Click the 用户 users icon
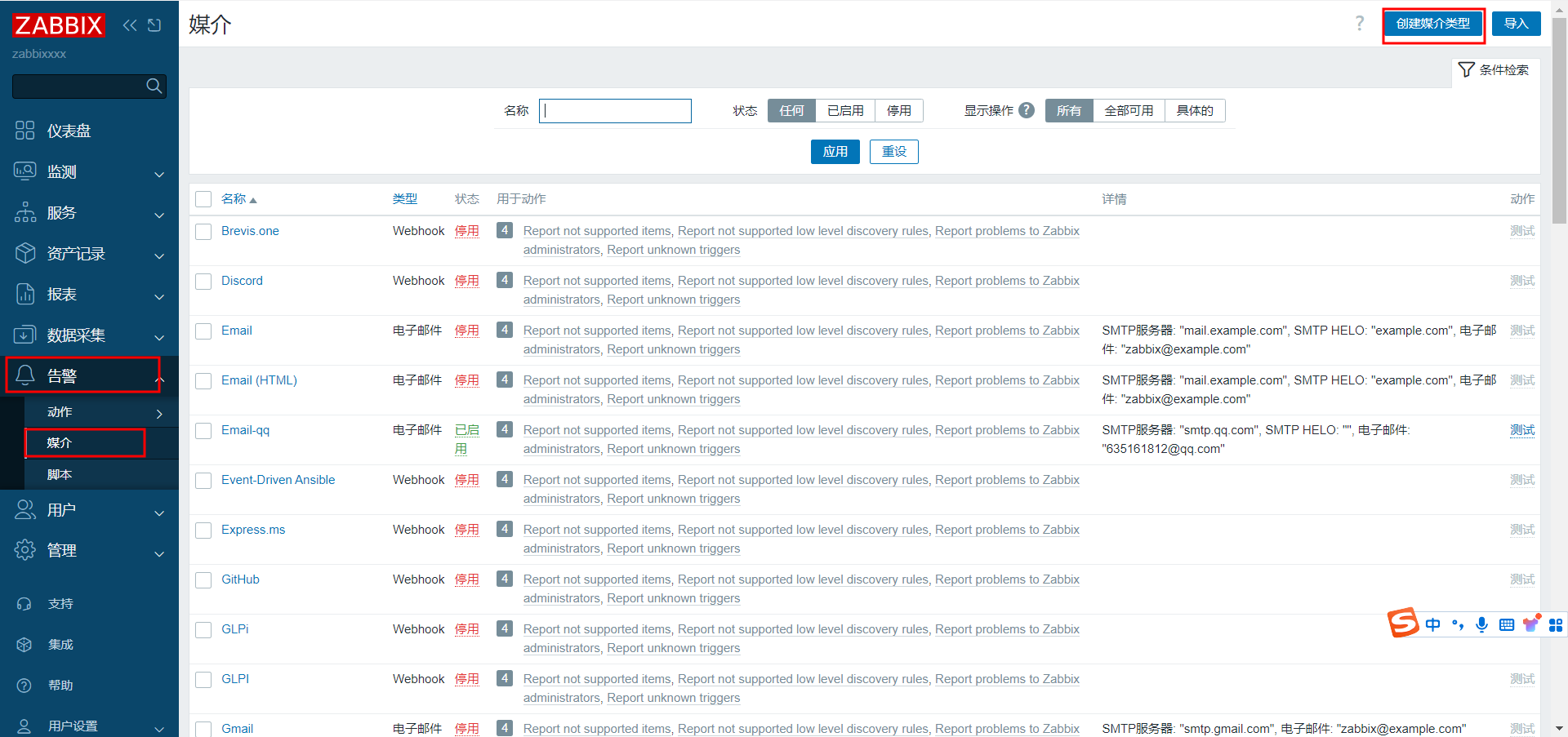 25,509
